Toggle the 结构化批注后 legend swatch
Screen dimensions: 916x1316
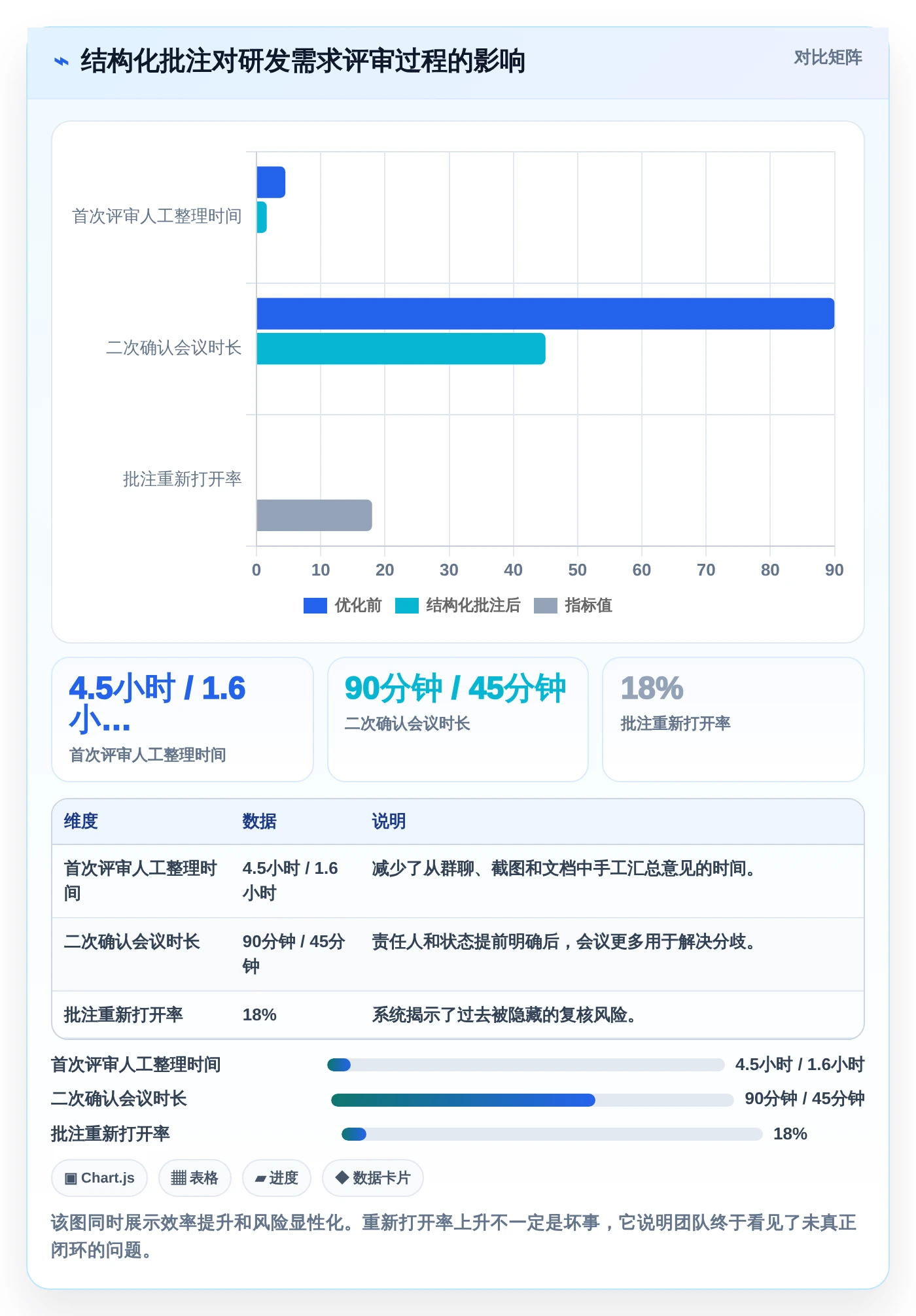[x=406, y=606]
